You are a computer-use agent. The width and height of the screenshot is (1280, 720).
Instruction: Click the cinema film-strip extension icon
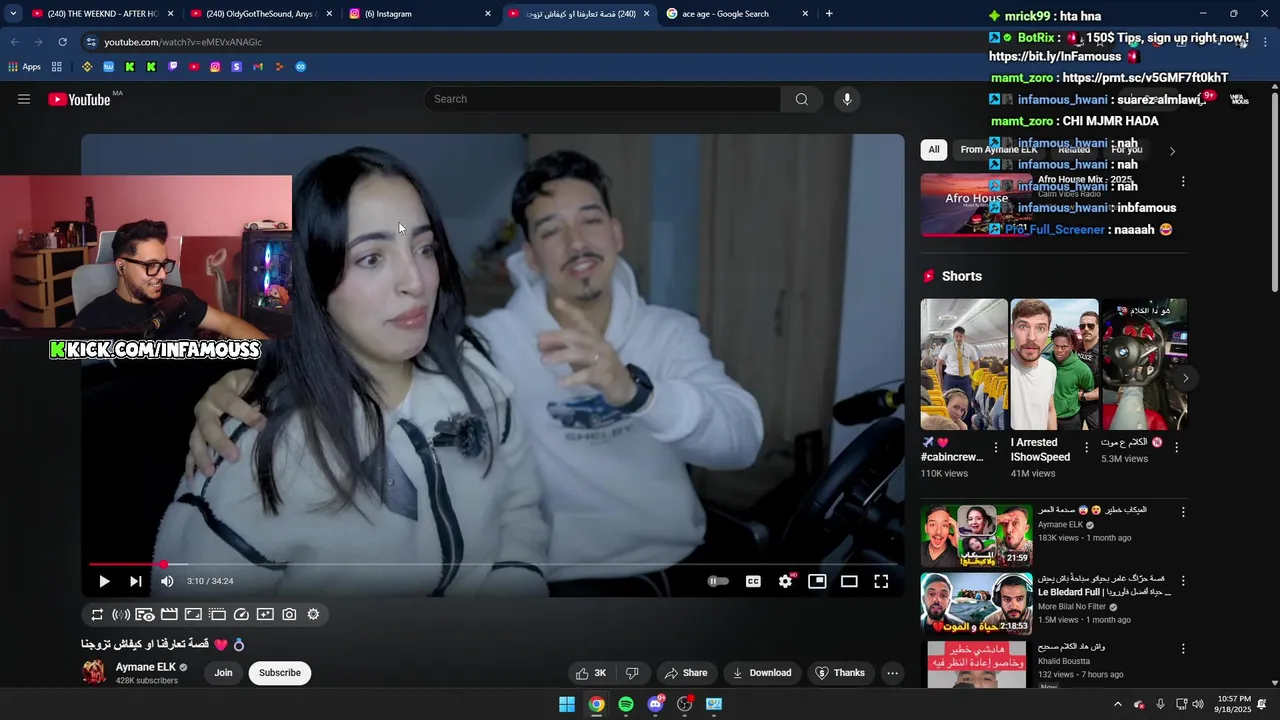(169, 615)
